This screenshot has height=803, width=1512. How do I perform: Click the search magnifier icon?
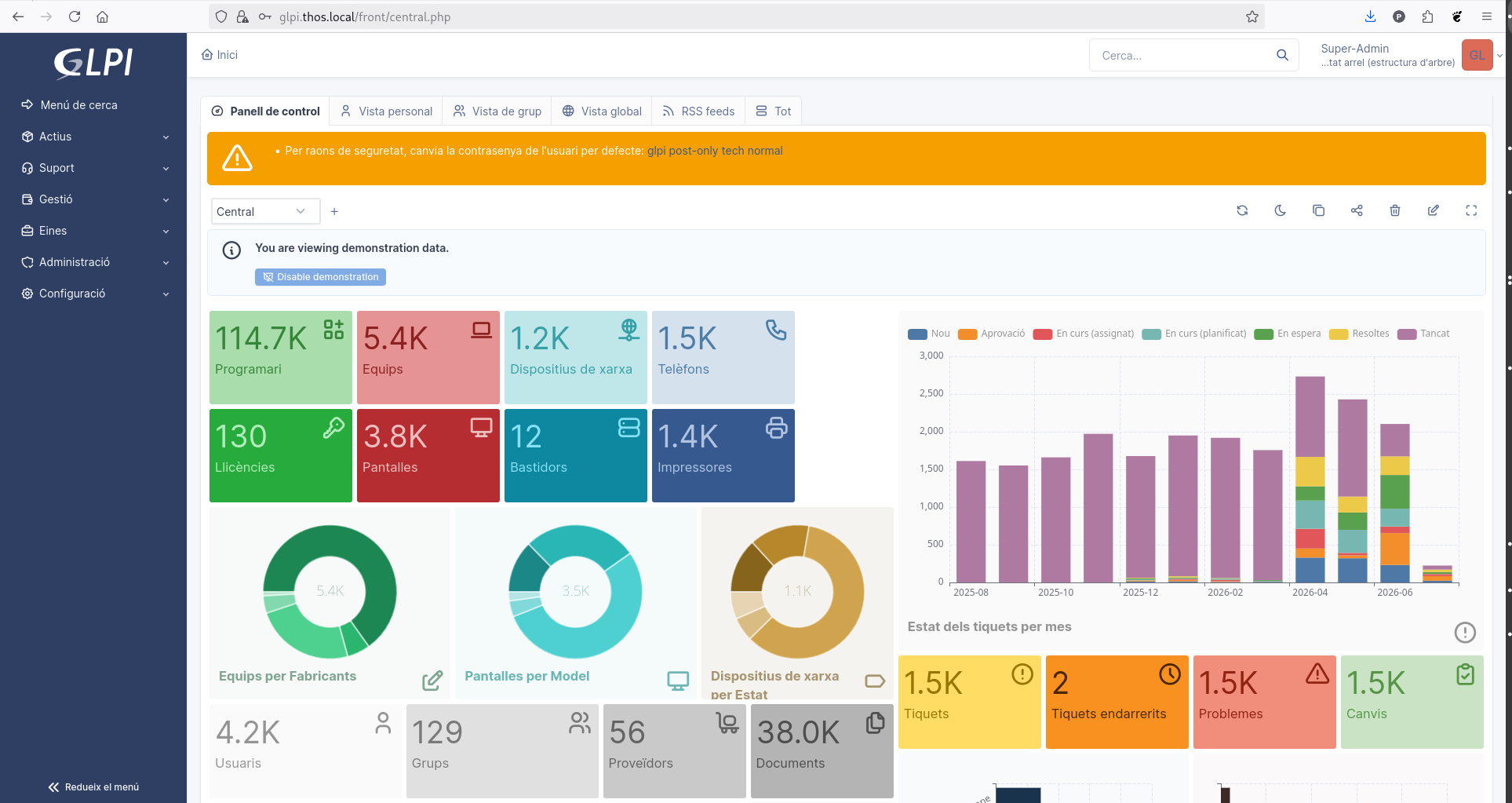1282,55
